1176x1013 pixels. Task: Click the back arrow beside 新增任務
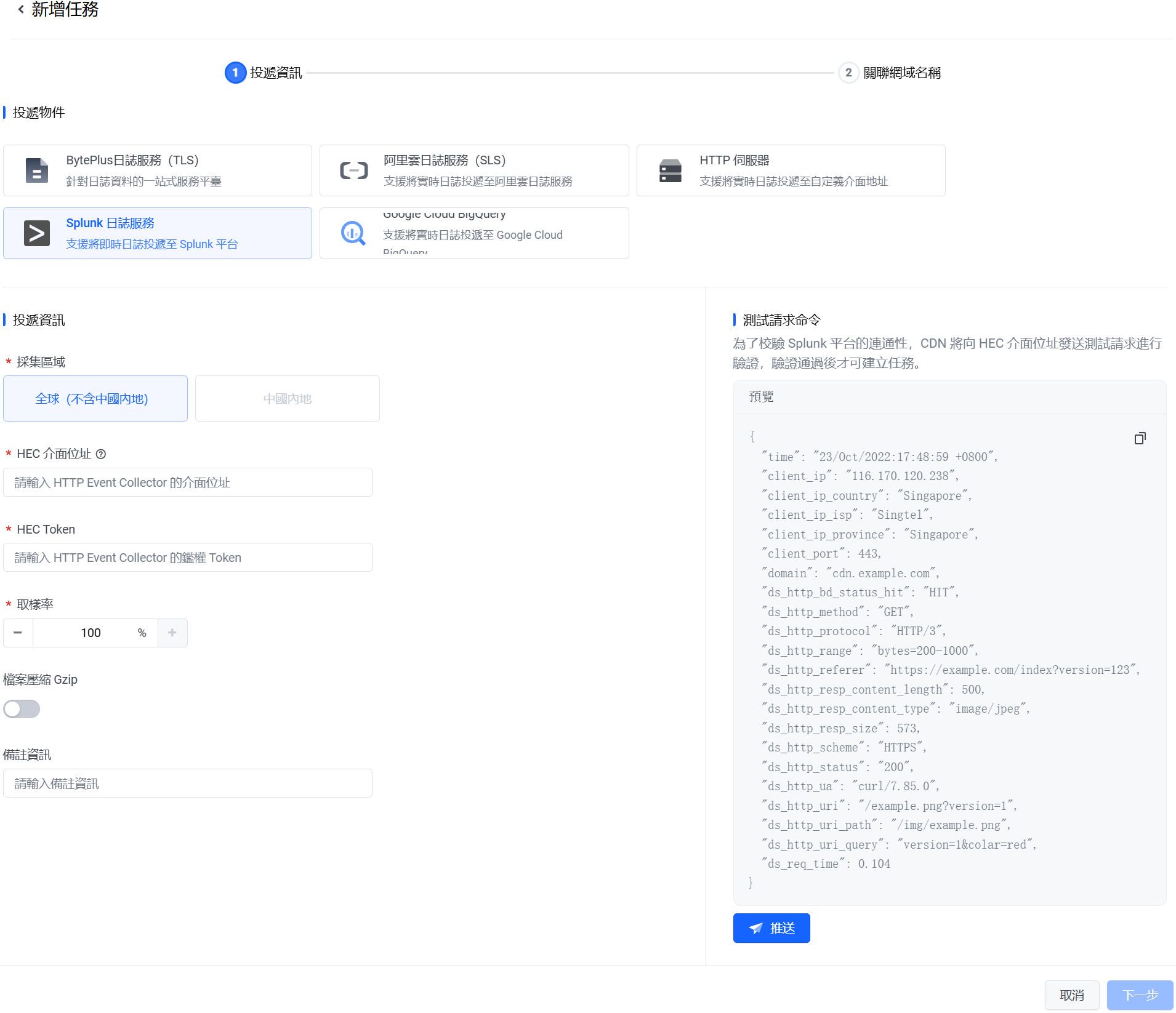tap(21, 9)
